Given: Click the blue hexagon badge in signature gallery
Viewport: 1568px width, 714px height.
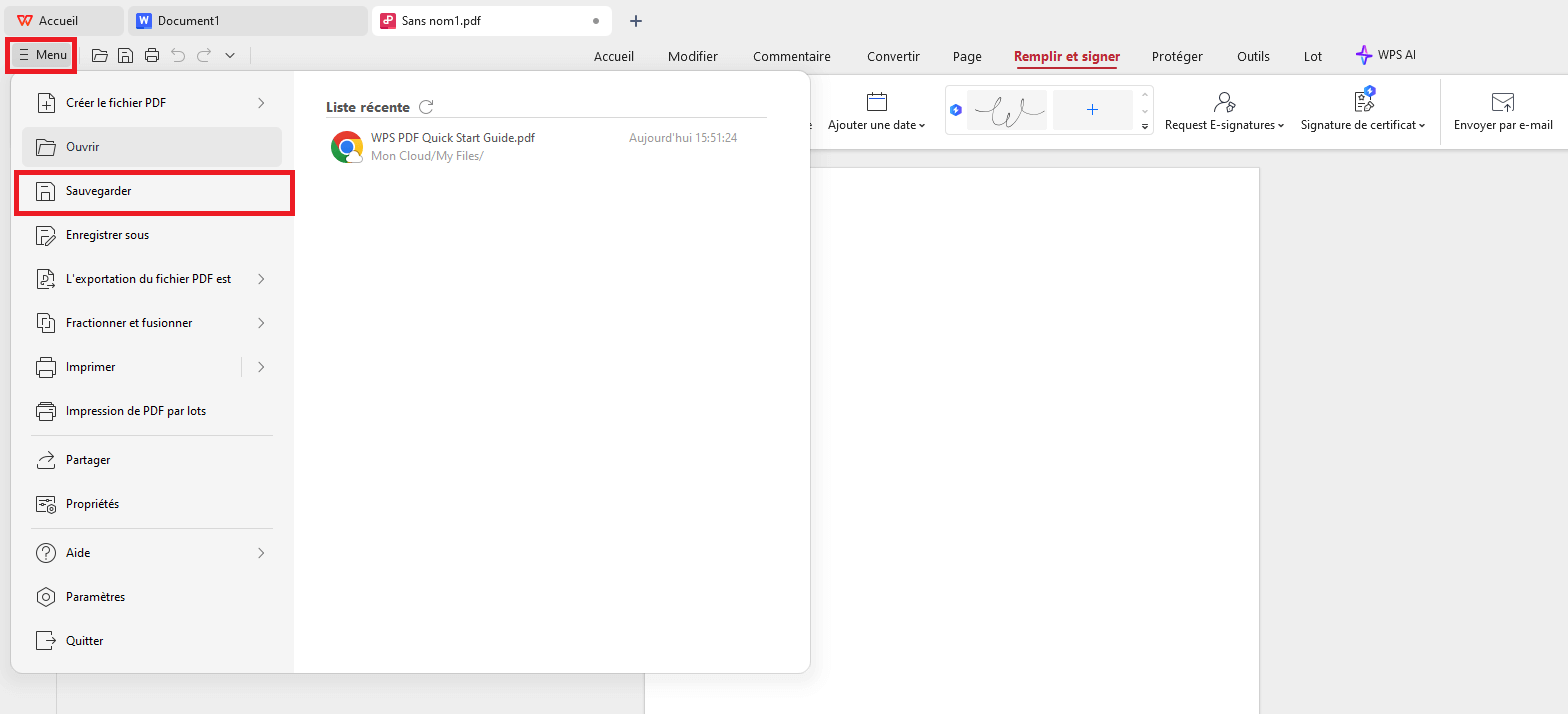Looking at the screenshot, I should click(956, 110).
